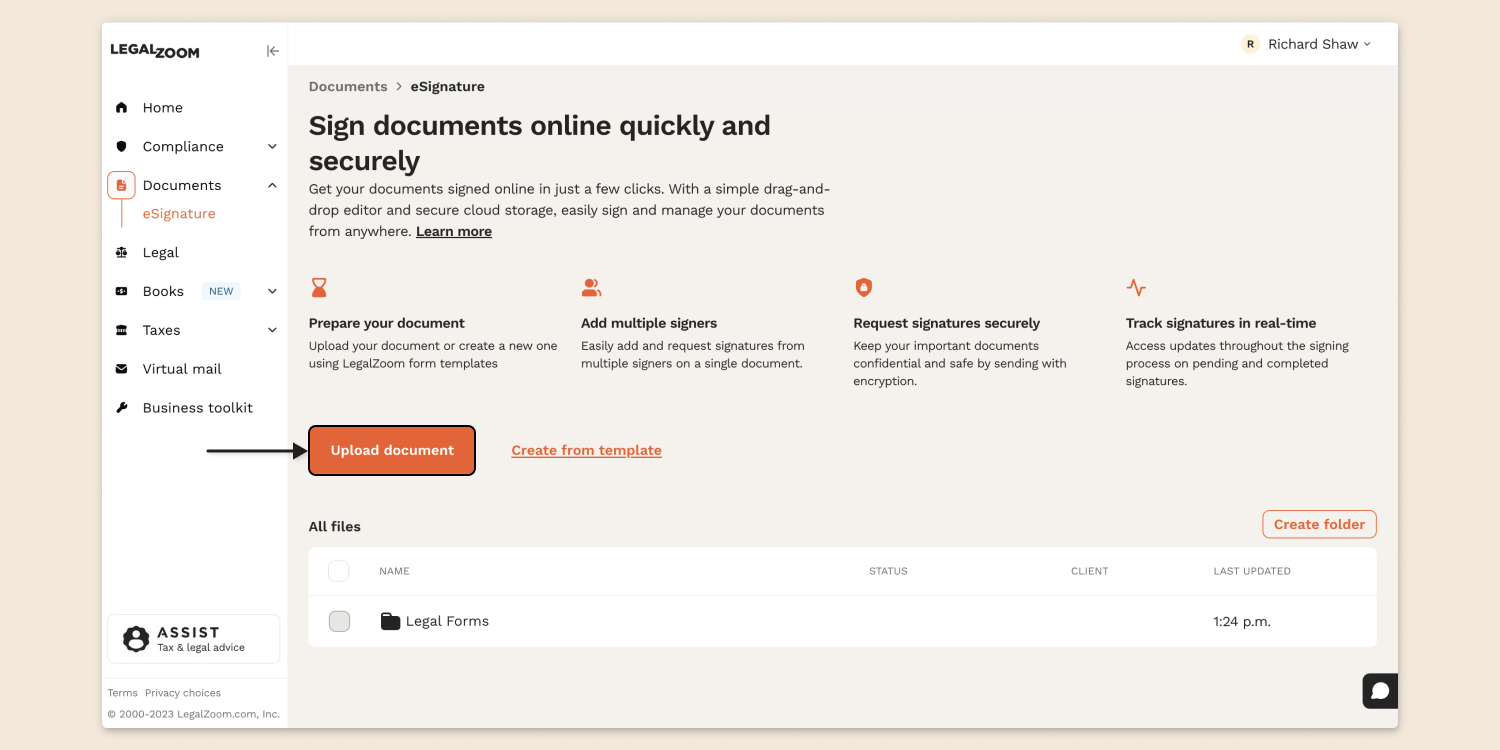1500x750 pixels.
Task: Open the chat support bubble
Action: click(1379, 690)
